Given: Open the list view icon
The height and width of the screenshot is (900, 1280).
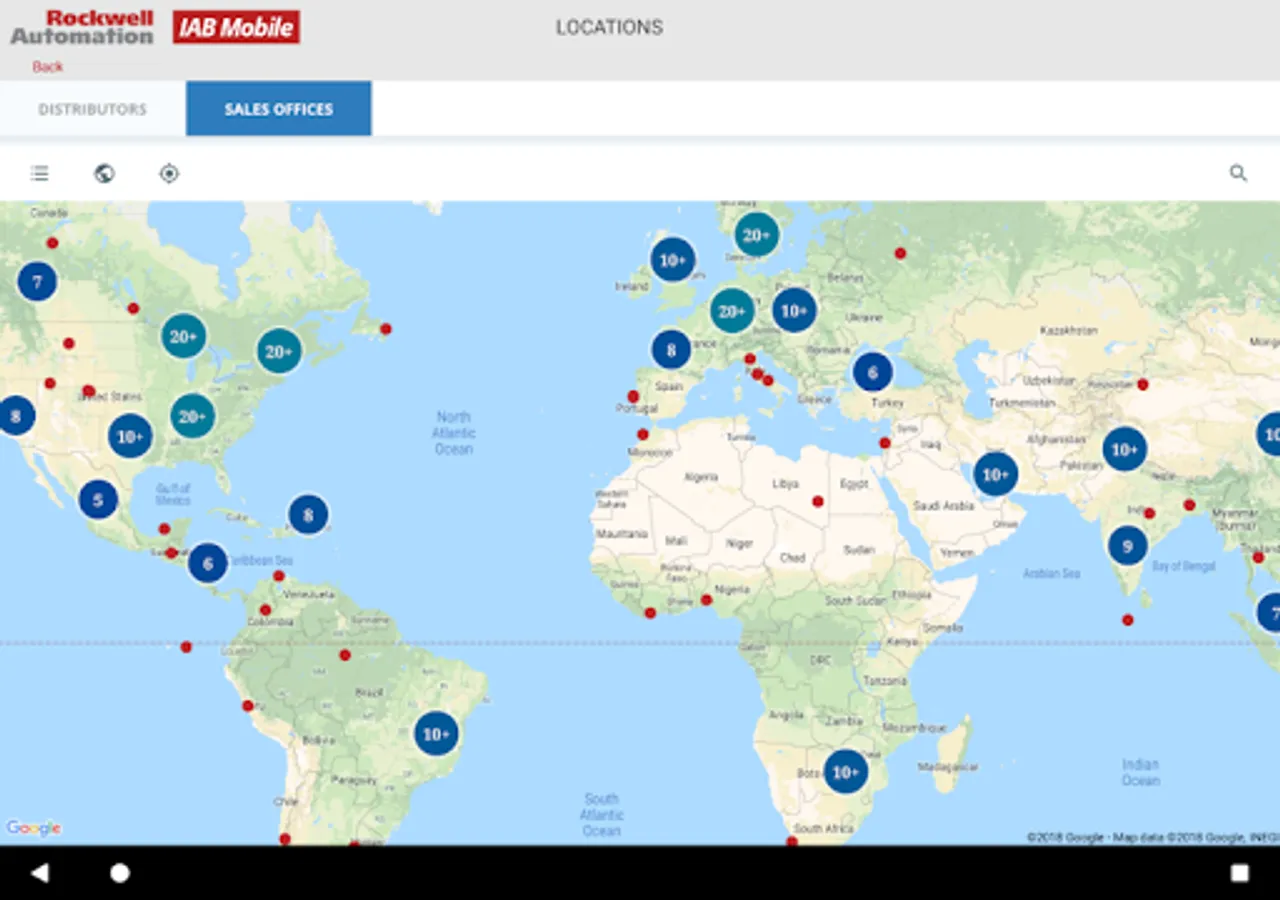Looking at the screenshot, I should [x=40, y=173].
